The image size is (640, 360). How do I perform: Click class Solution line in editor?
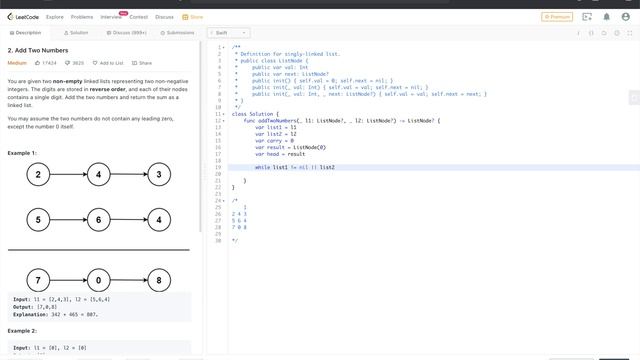point(255,114)
